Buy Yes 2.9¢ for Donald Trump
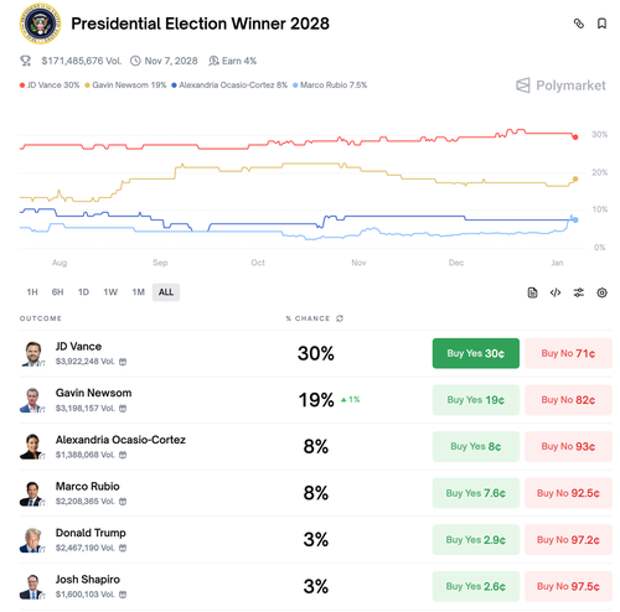The image size is (620, 612). point(475,540)
